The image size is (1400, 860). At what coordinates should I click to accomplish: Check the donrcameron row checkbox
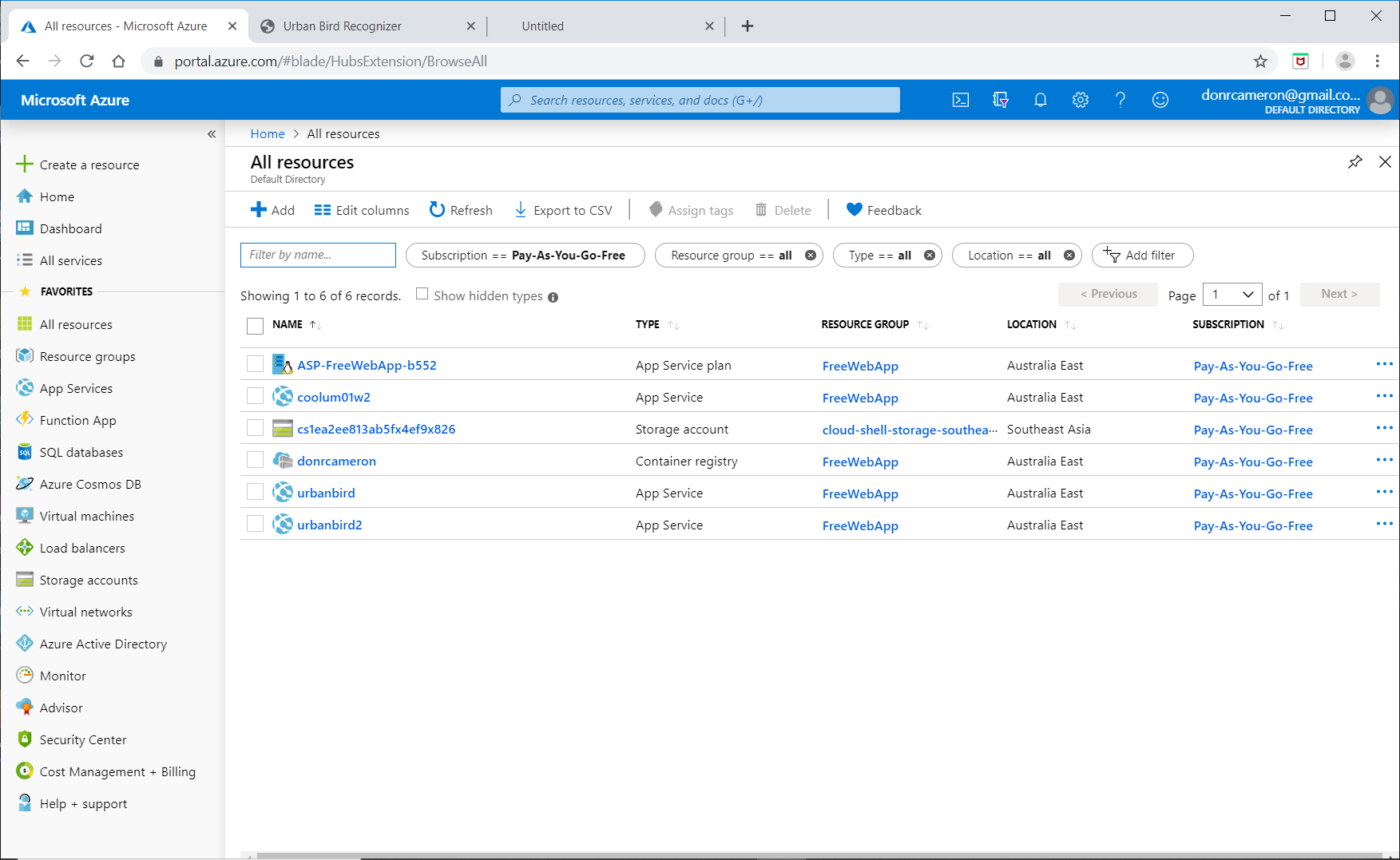255,460
